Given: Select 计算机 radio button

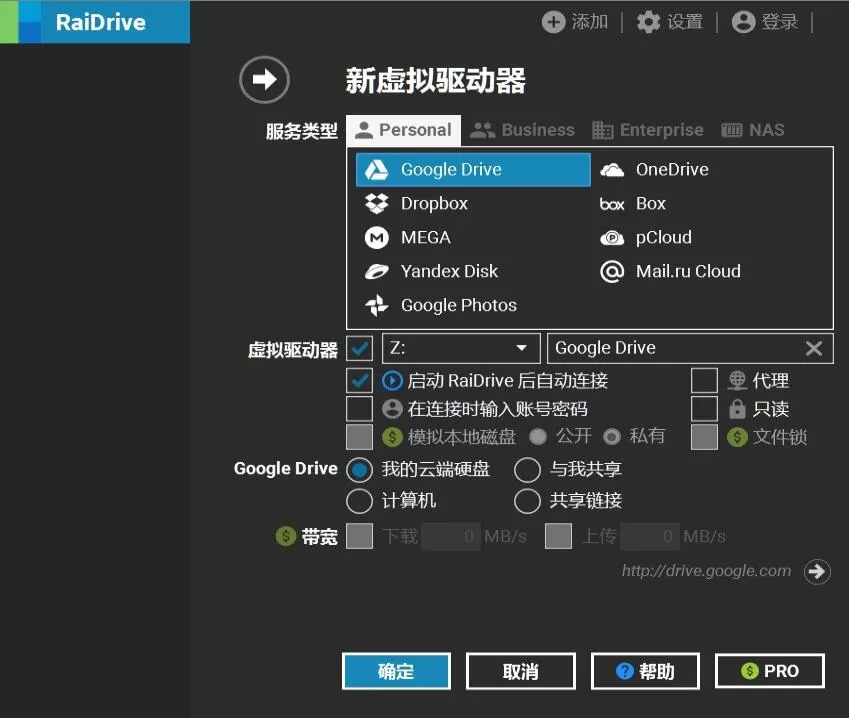Looking at the screenshot, I should point(360,501).
